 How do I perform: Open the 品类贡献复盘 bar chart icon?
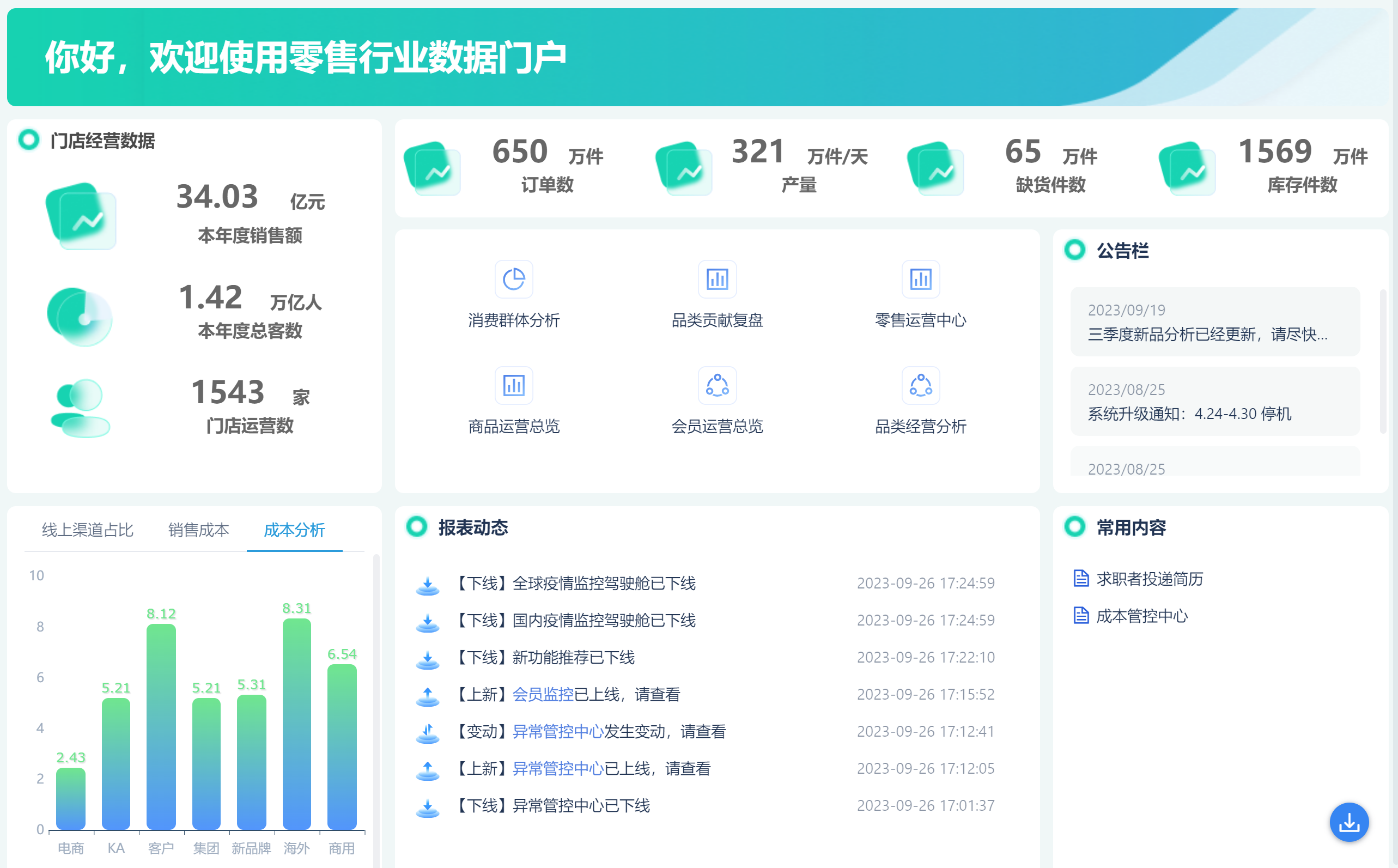coord(717,280)
